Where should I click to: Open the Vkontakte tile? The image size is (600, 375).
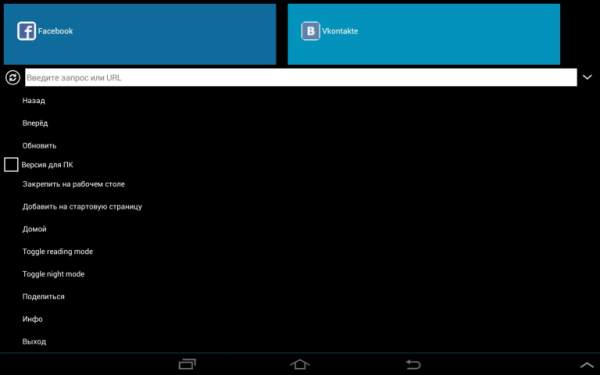tap(424, 34)
